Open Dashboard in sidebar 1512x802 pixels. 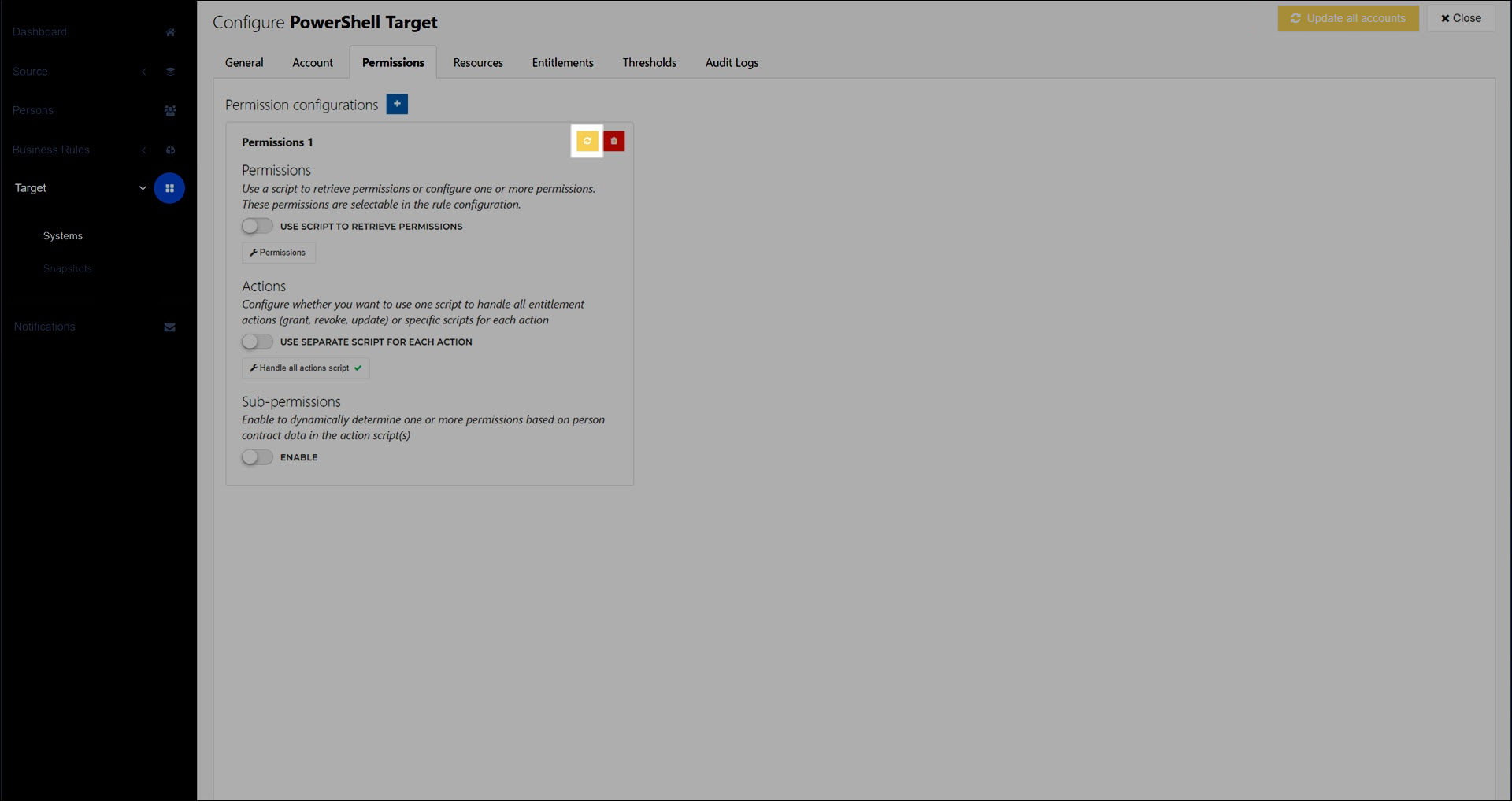click(x=39, y=32)
